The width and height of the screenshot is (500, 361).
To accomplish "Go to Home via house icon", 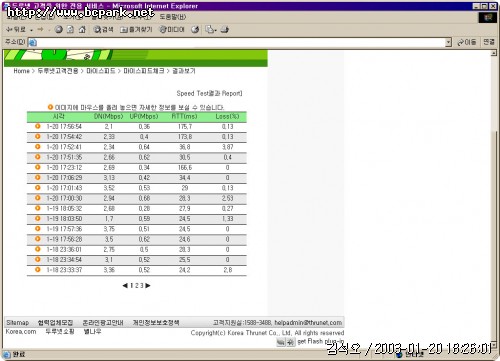I will 82,30.
